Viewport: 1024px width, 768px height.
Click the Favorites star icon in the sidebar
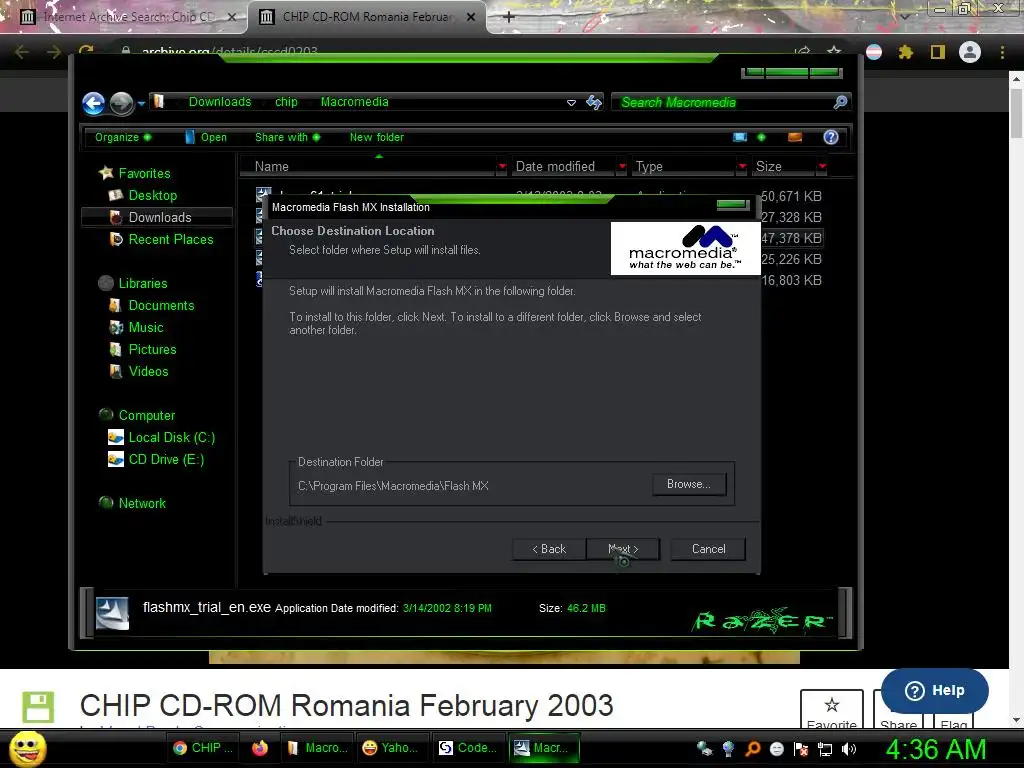pyautogui.click(x=106, y=173)
